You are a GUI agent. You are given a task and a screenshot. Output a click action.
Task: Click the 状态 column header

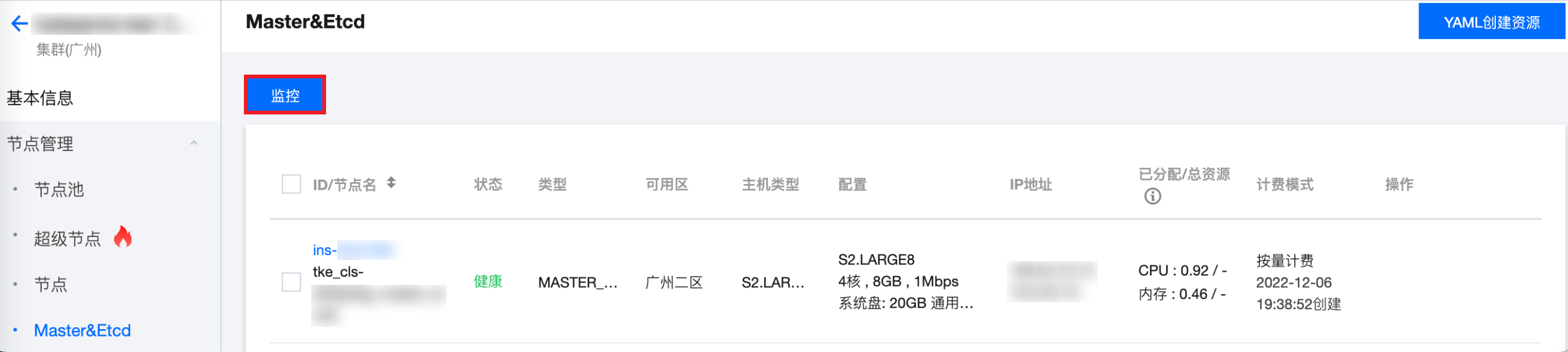pyautogui.click(x=488, y=184)
